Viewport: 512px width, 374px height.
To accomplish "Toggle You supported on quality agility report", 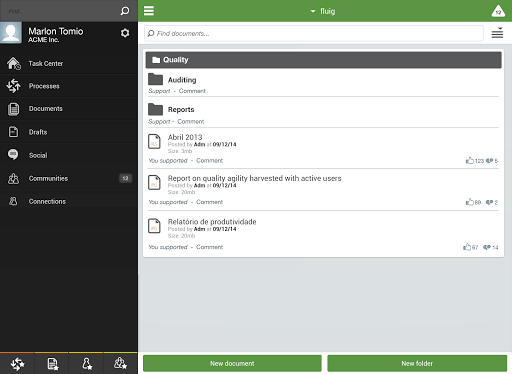I will (x=168, y=202).
